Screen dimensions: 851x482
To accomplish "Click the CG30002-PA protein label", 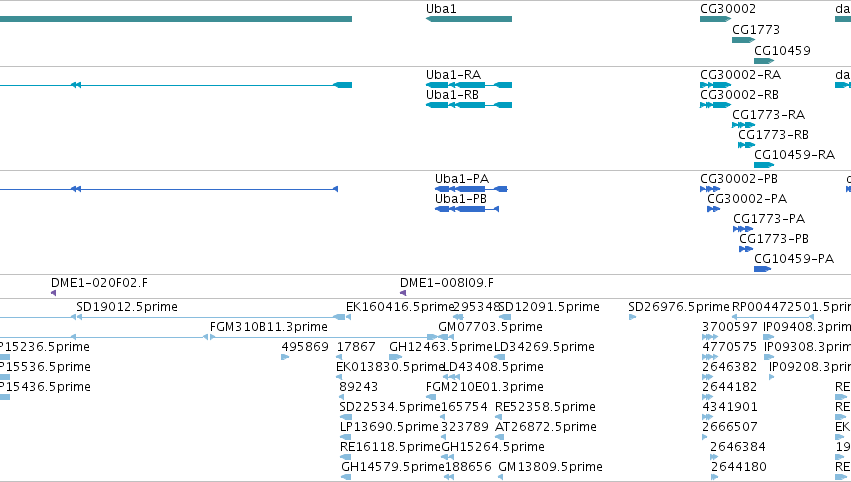I will tap(747, 199).
